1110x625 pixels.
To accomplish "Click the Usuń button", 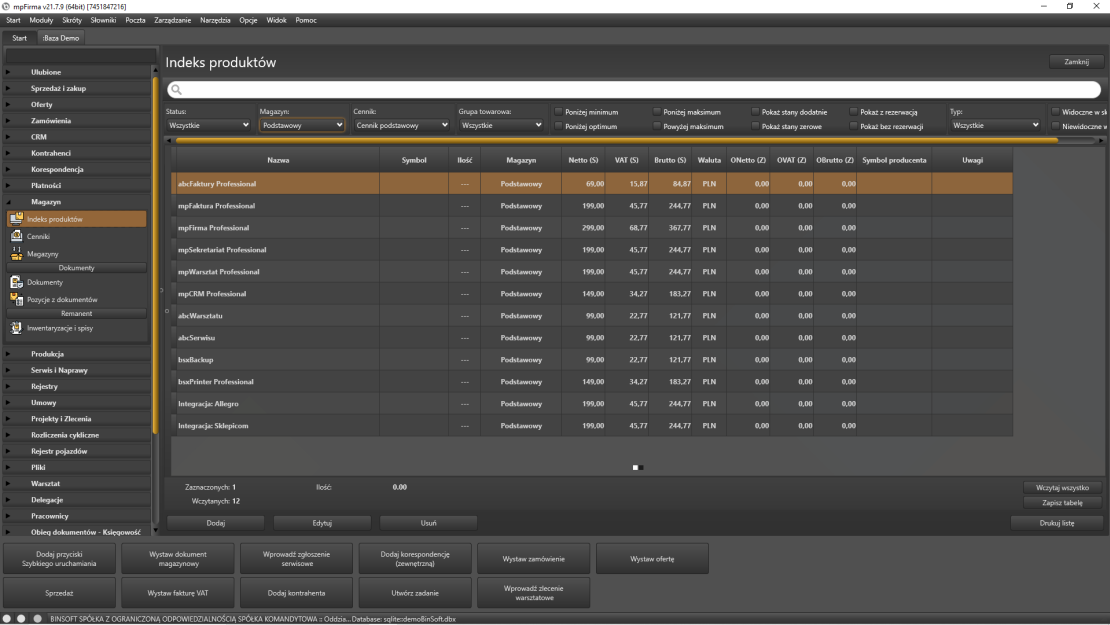I will tap(428, 523).
